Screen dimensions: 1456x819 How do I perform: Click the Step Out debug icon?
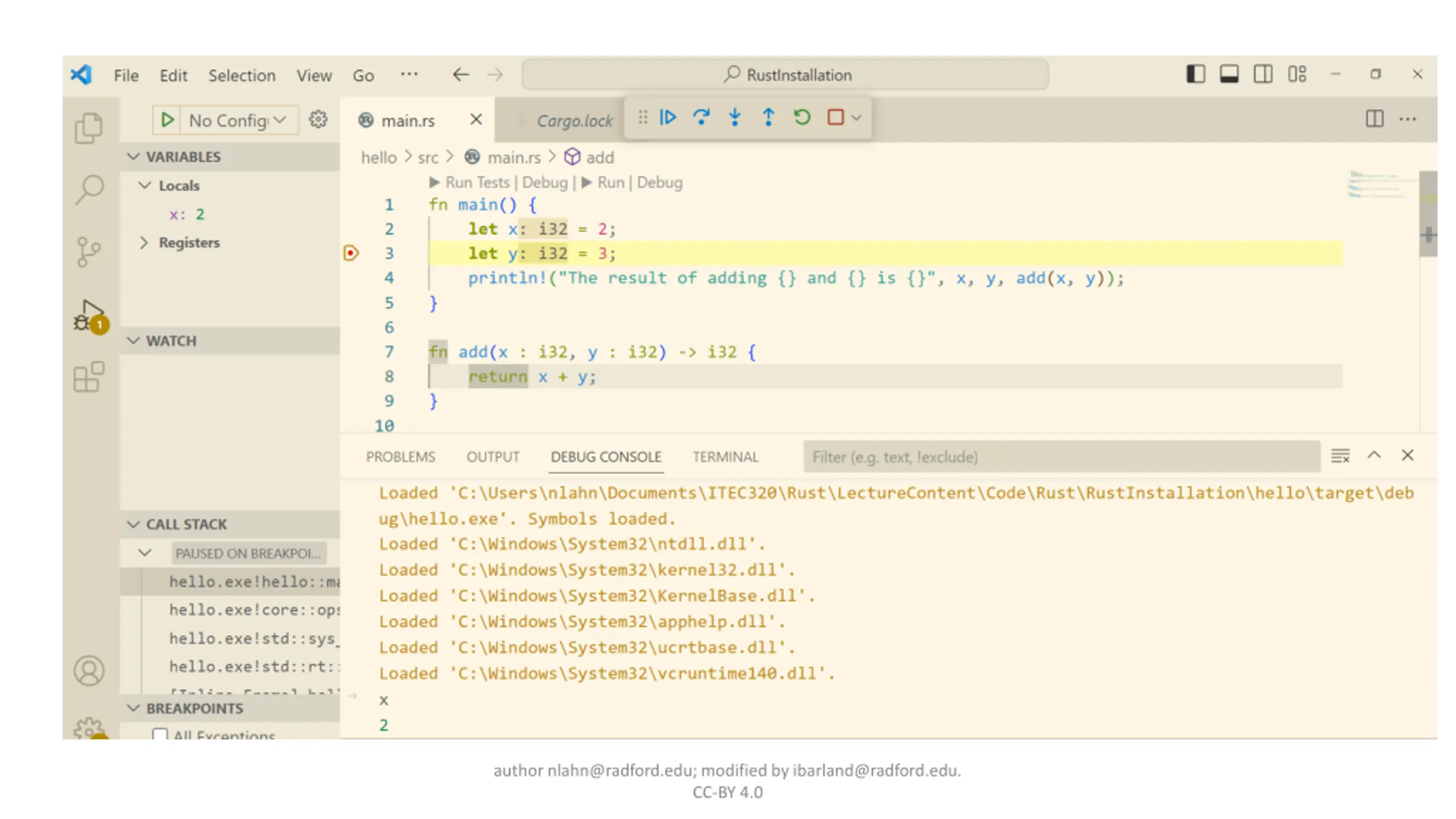(768, 118)
